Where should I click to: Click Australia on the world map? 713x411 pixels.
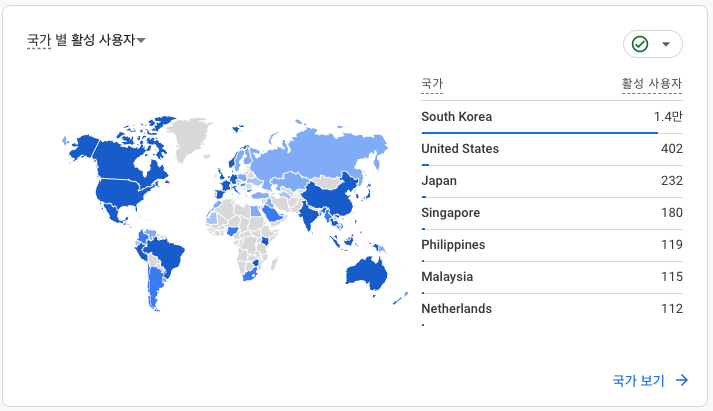point(364,271)
